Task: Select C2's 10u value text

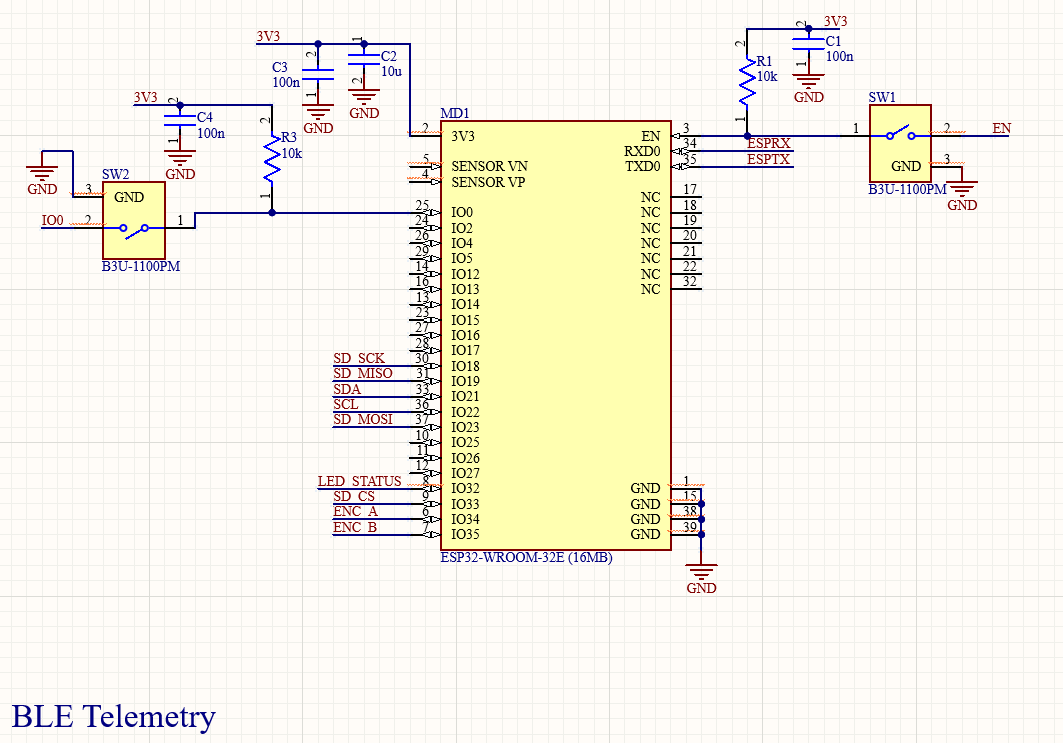Action: (x=391, y=71)
